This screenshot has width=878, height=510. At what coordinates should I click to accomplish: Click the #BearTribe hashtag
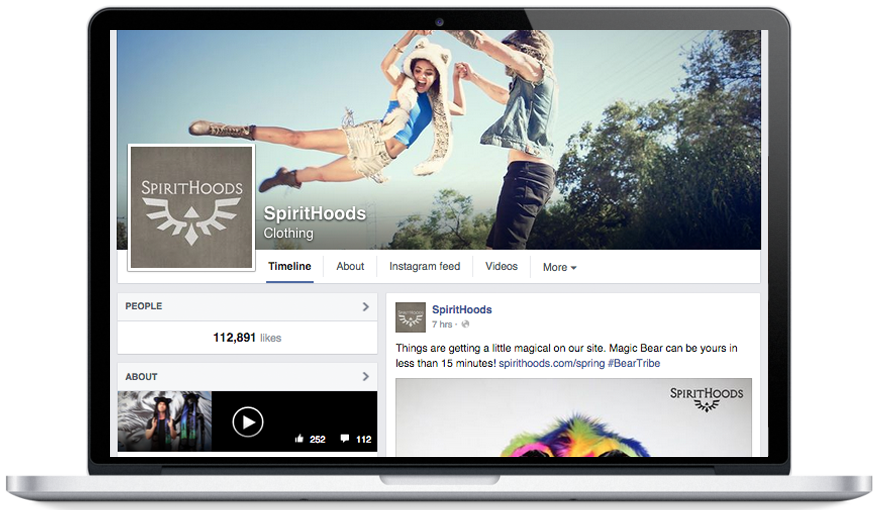tap(634, 363)
